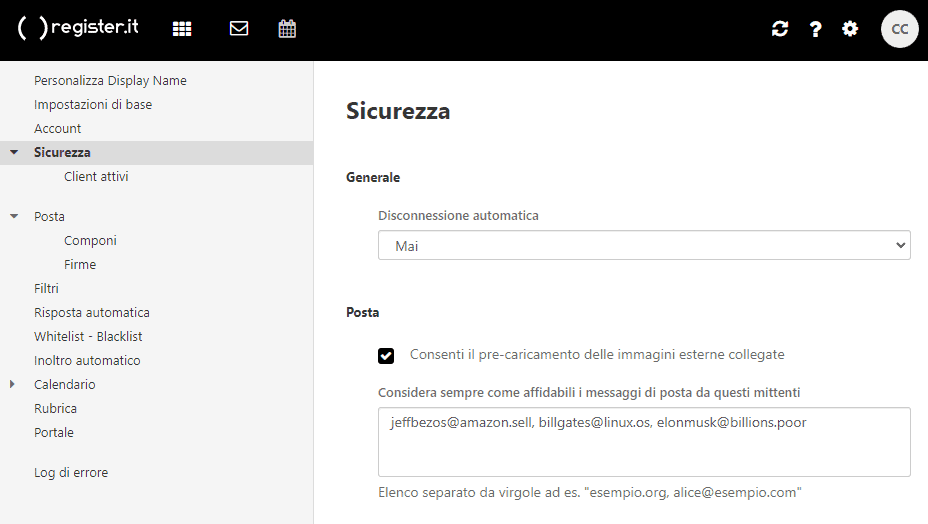Open the calendar icon in top bar
This screenshot has width=928, height=524.
[x=287, y=29]
